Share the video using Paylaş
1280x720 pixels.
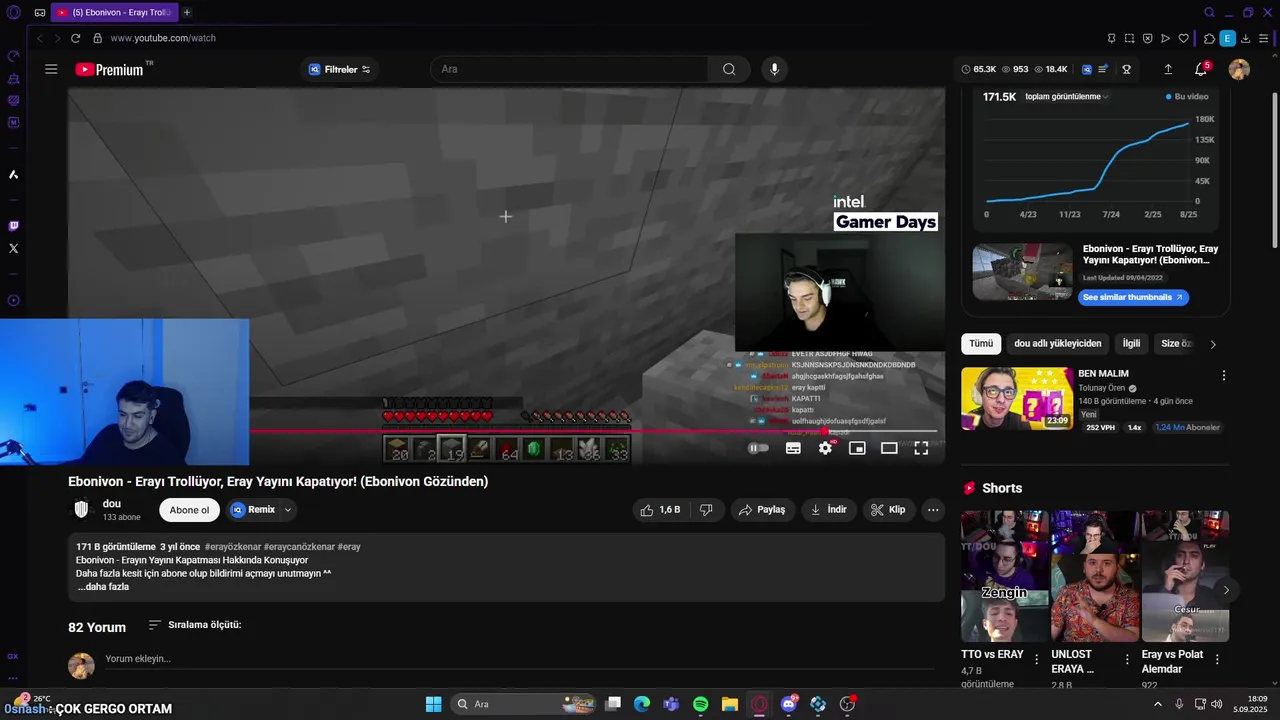[x=762, y=510]
